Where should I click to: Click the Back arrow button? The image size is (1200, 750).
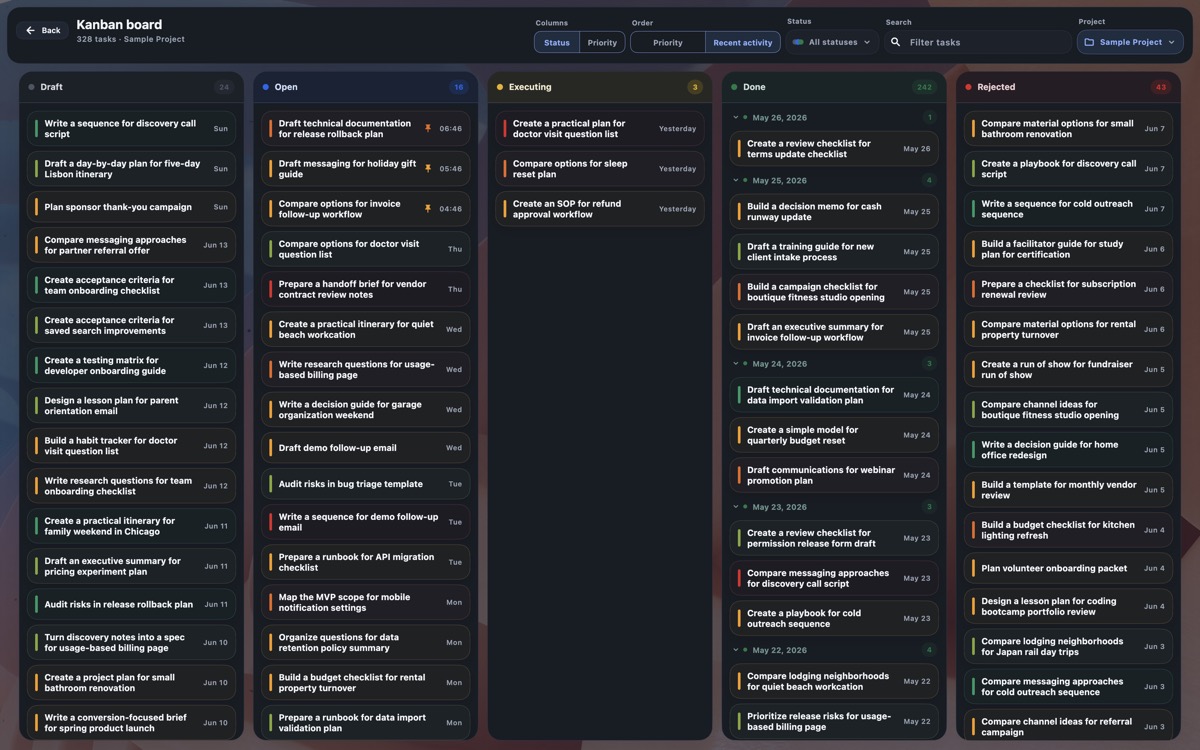(x=43, y=30)
